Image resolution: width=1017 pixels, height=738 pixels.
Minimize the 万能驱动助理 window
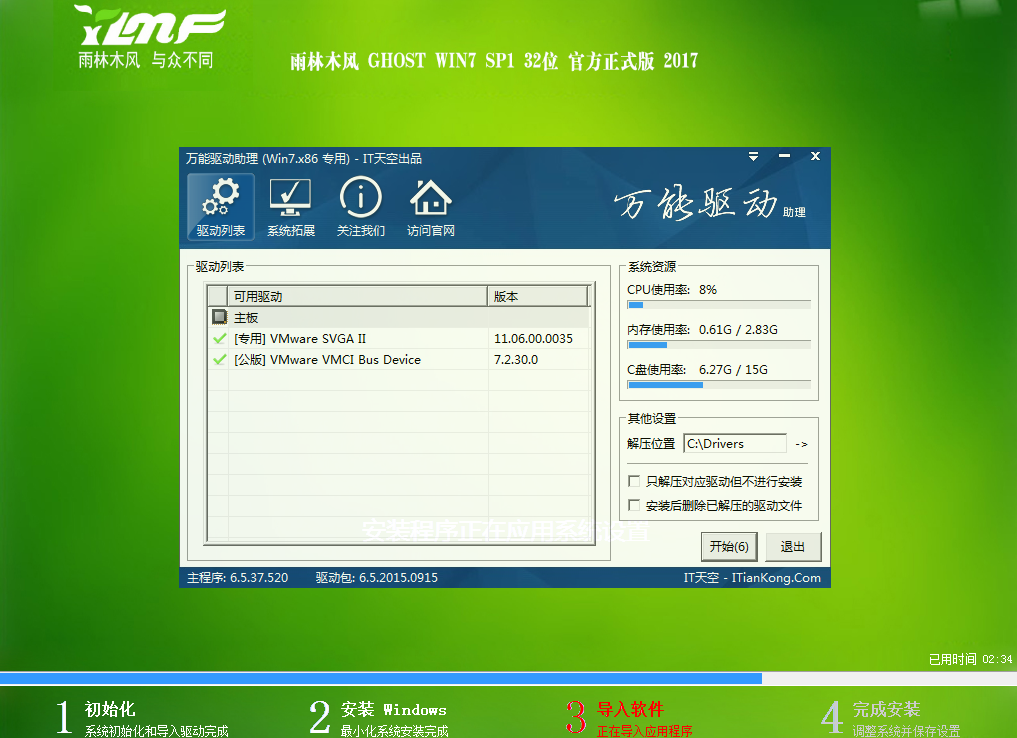(784, 156)
